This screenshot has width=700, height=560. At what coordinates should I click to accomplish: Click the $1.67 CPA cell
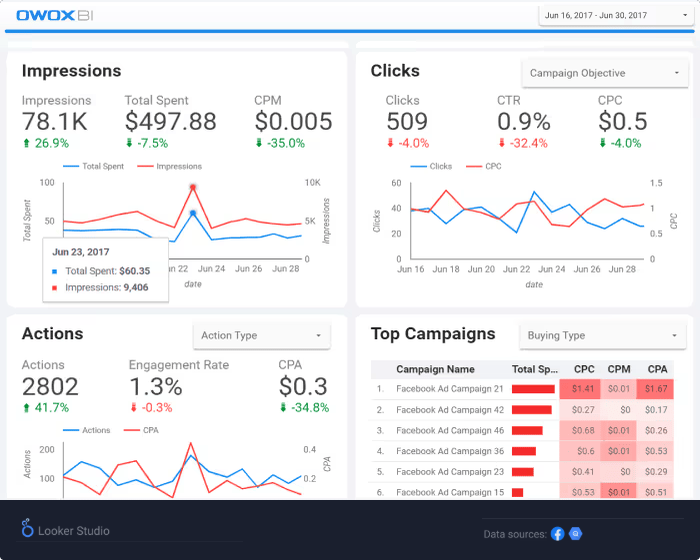(655, 389)
